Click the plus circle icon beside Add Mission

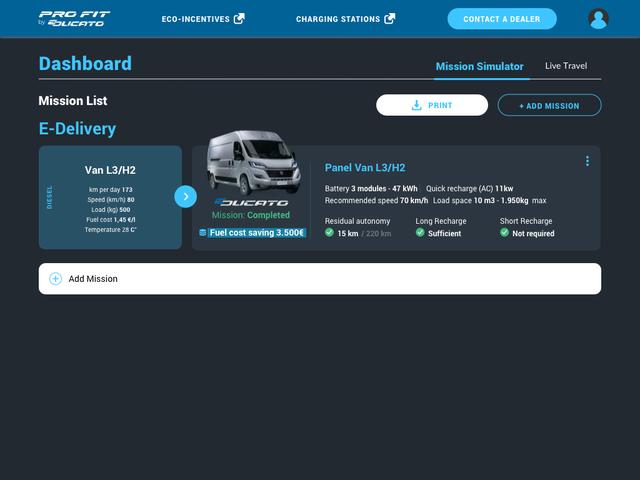56,279
